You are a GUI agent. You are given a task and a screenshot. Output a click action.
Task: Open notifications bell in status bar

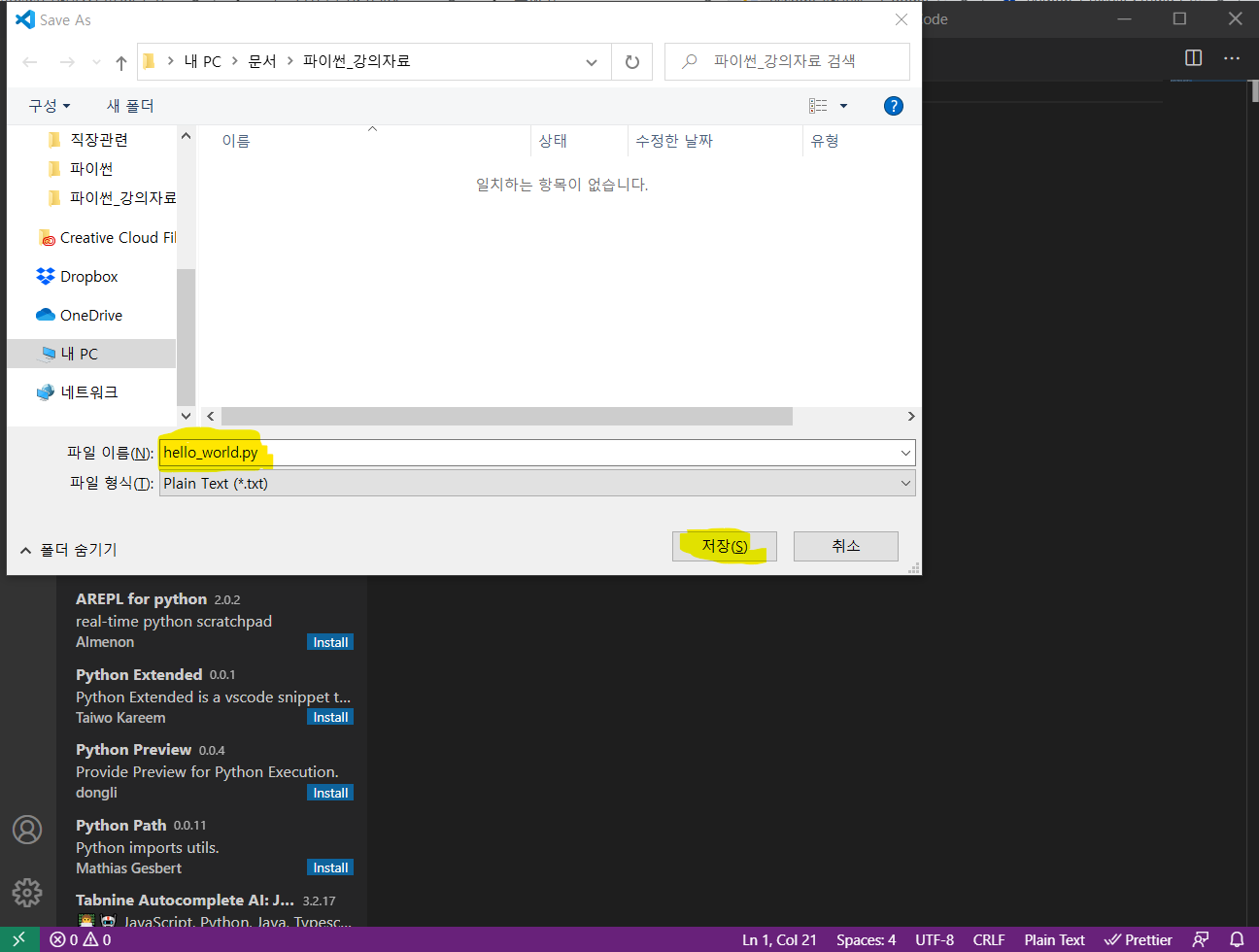(1237, 939)
